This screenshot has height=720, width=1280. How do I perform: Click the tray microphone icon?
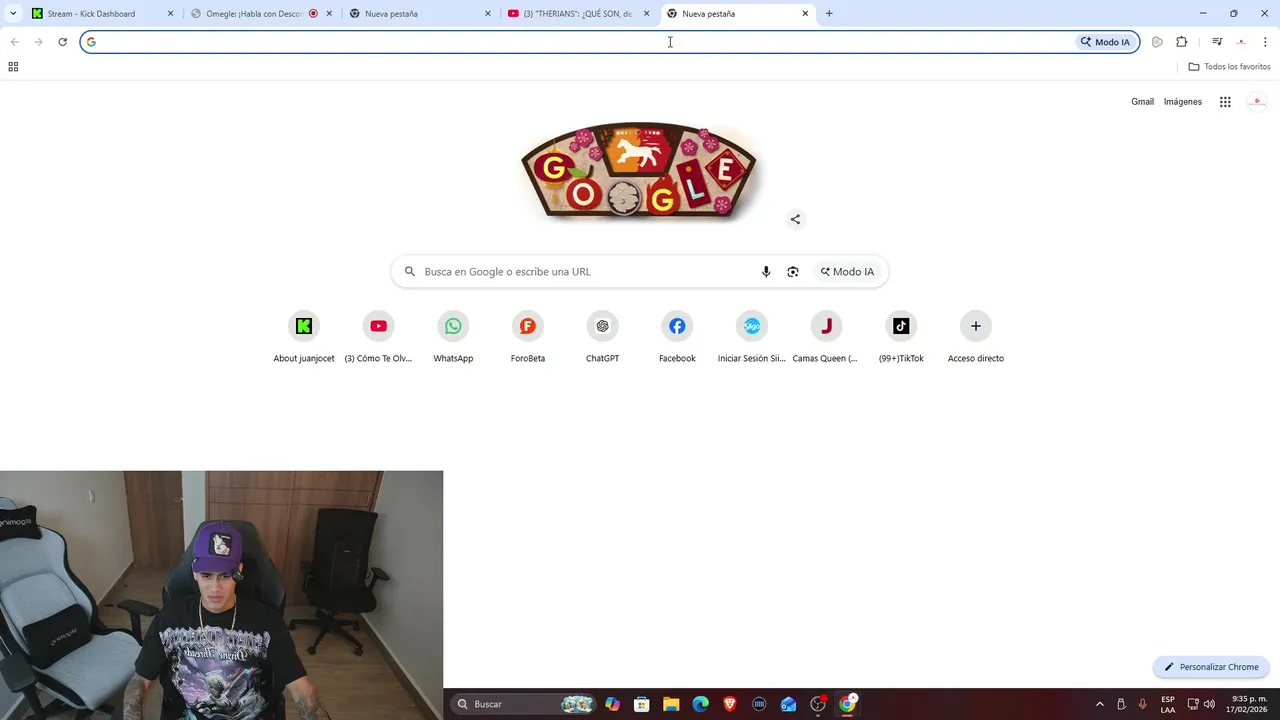coord(1142,704)
